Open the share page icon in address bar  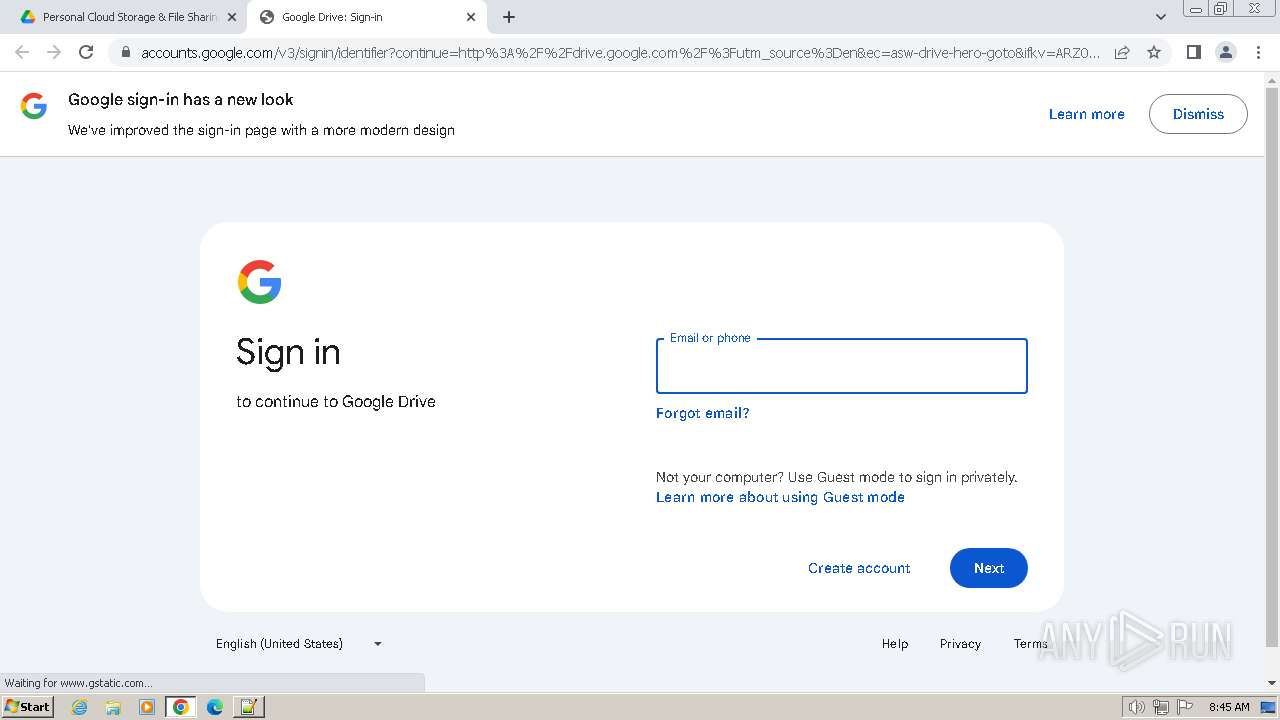1122,52
